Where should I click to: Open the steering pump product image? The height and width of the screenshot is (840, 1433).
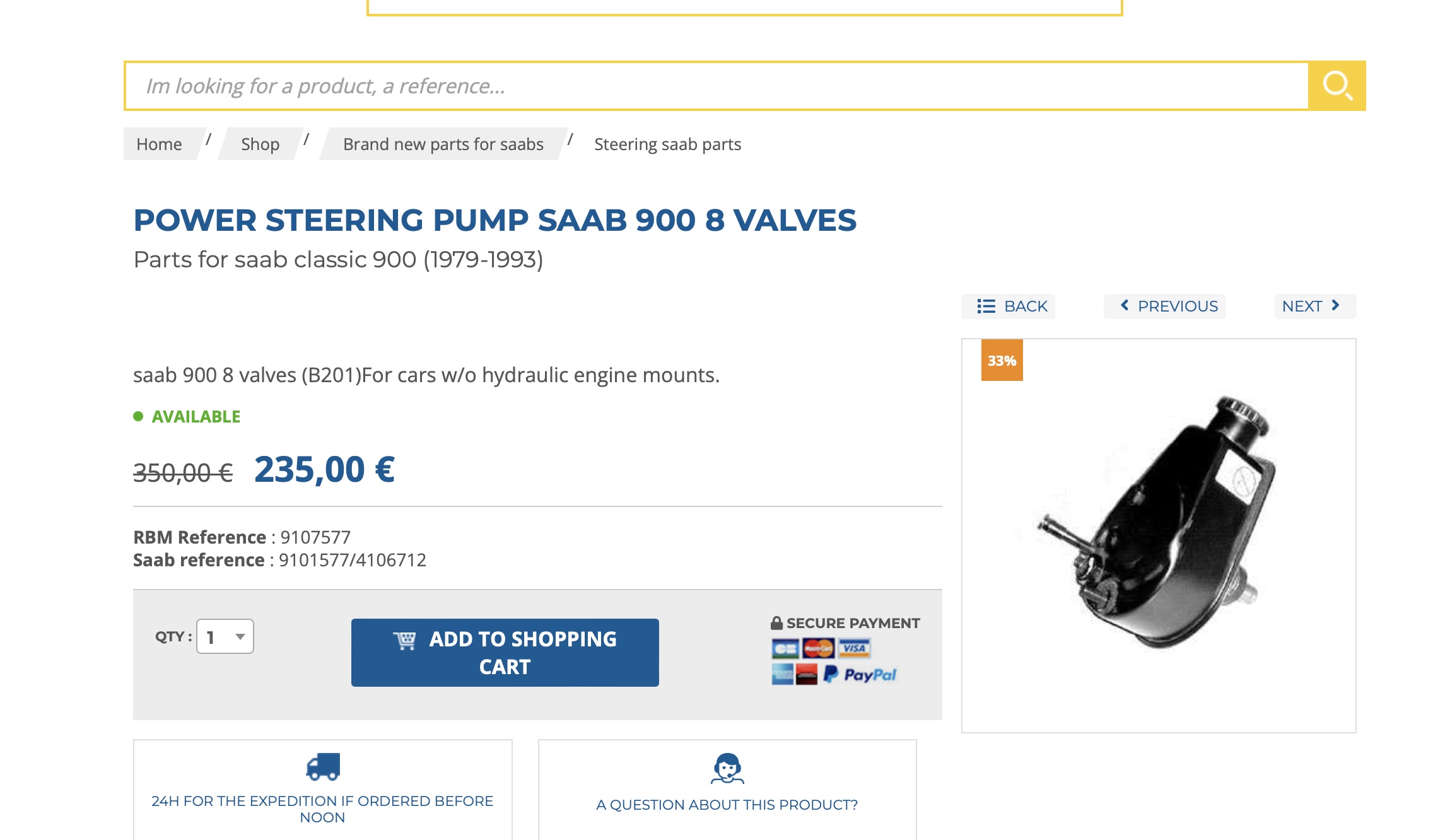1158,523
